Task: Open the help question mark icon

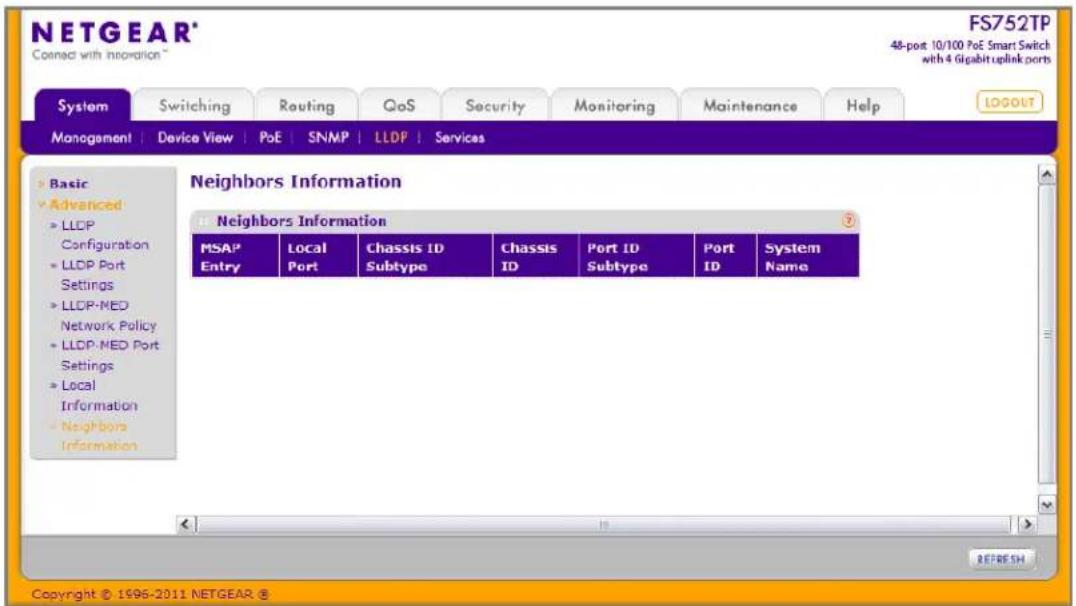Action: tap(848, 220)
